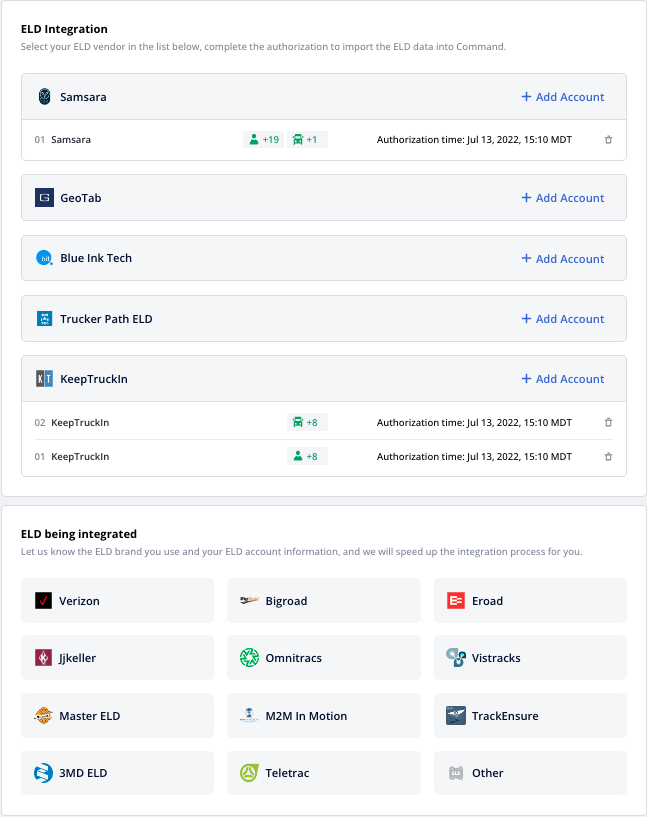This screenshot has width=647, height=817.
Task: Pick the Other ELD option
Action: point(530,773)
